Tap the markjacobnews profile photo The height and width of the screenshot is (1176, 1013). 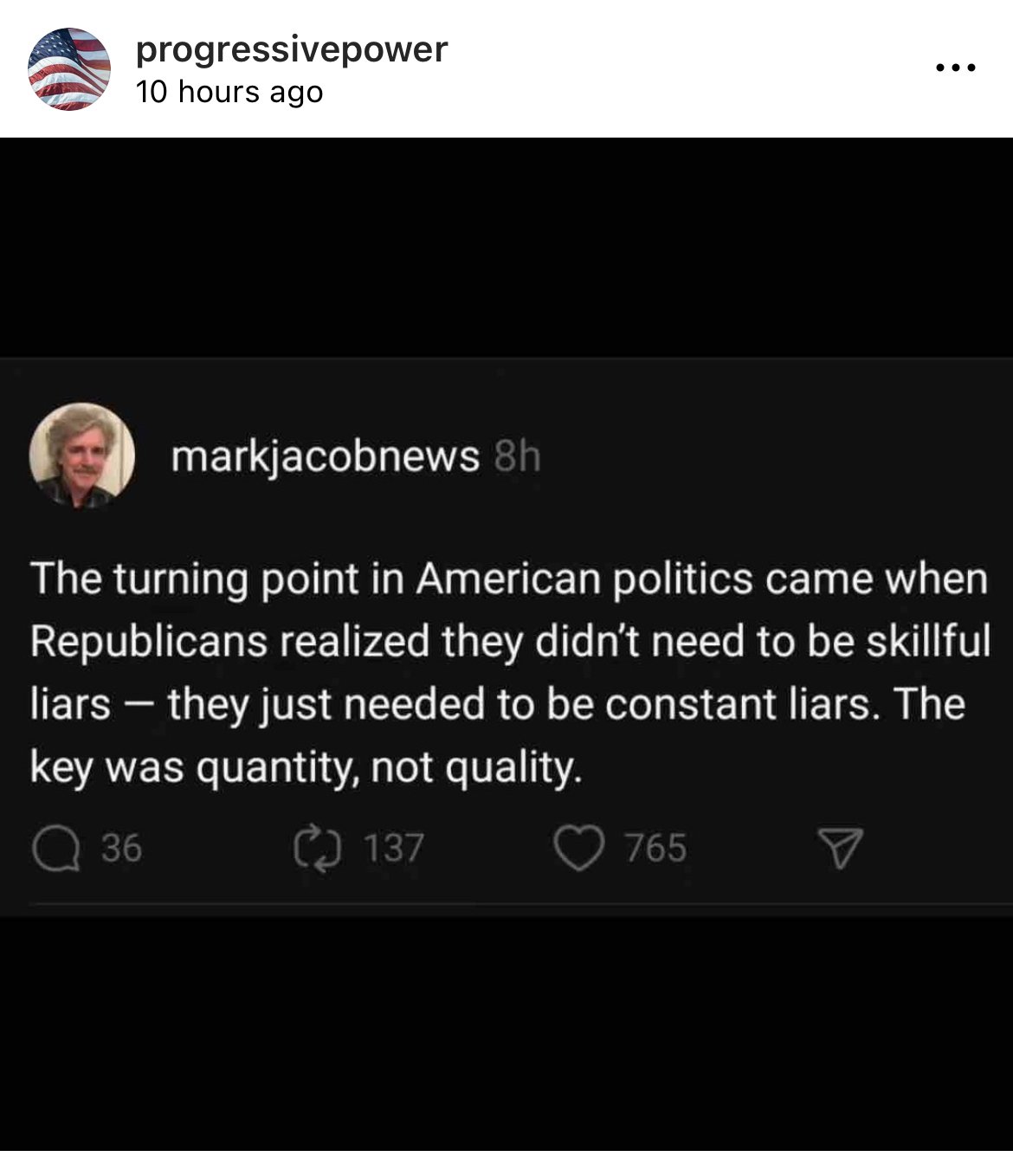point(82,455)
